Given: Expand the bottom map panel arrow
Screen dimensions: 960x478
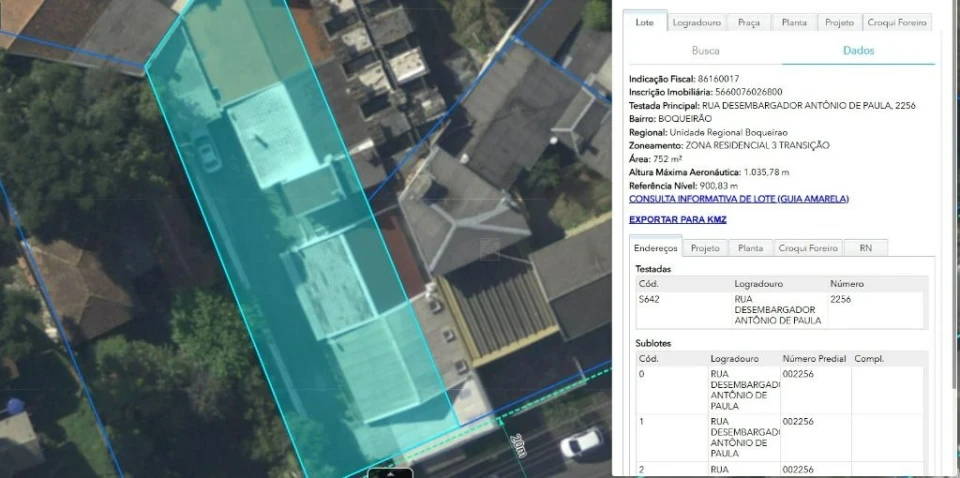Looking at the screenshot, I should coord(390,473).
